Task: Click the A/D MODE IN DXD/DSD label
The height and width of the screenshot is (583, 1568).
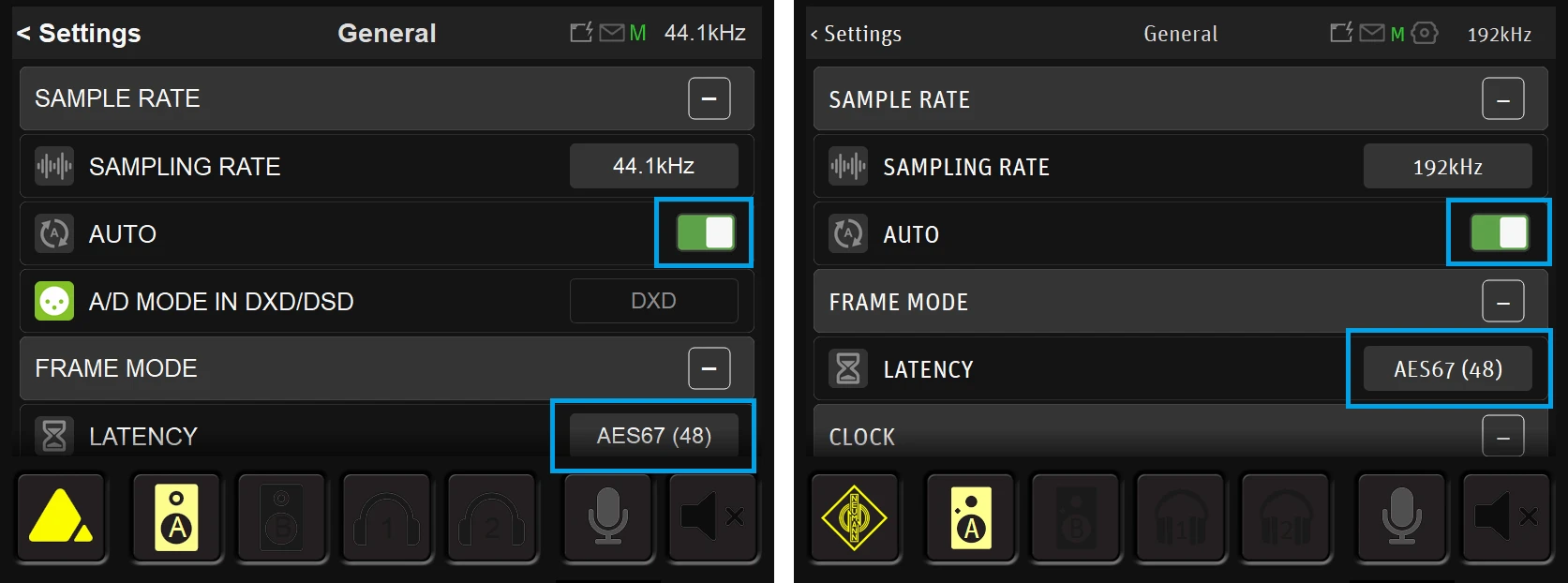Action: (x=221, y=301)
